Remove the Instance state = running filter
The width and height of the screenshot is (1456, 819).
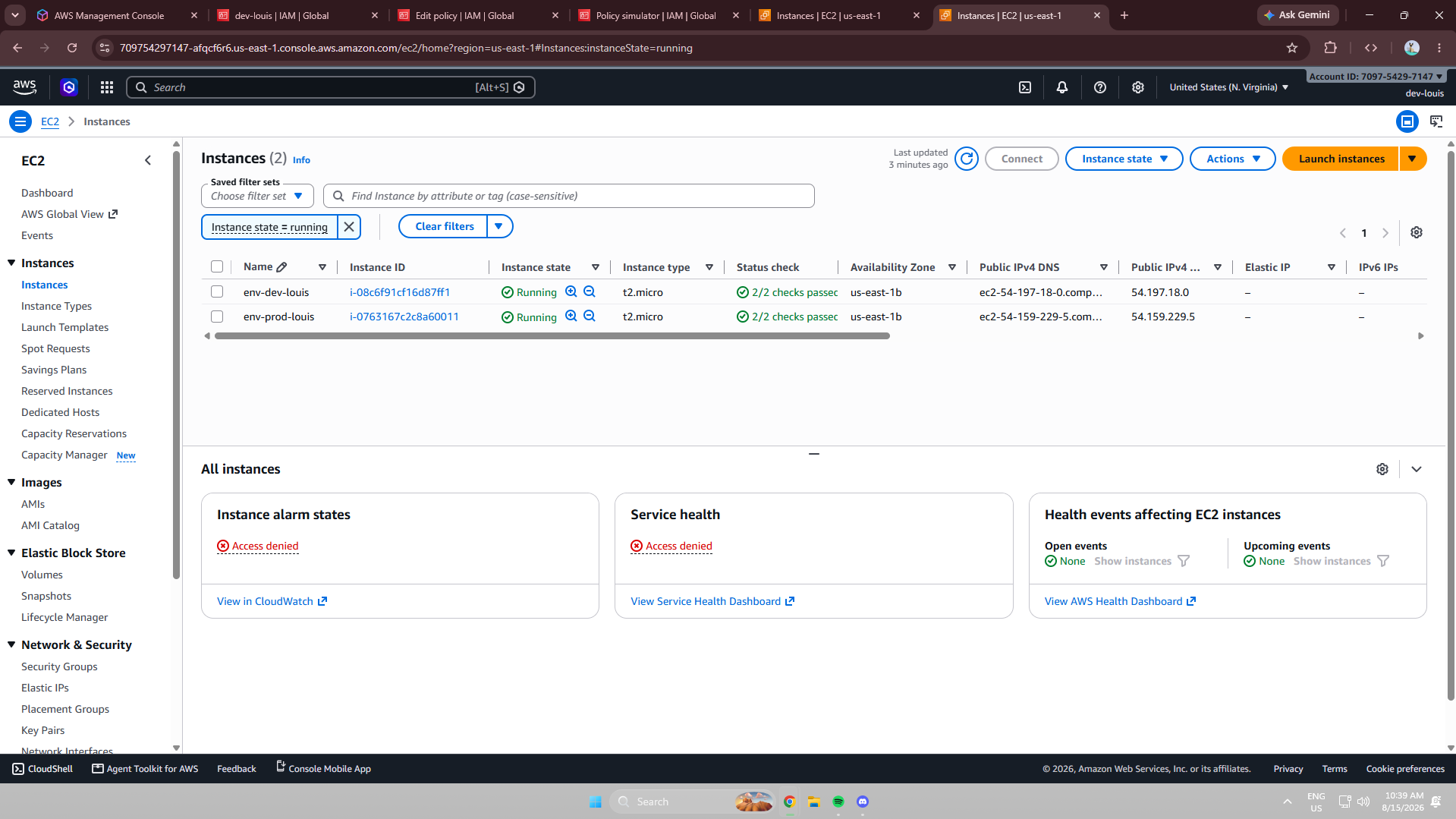click(x=349, y=227)
